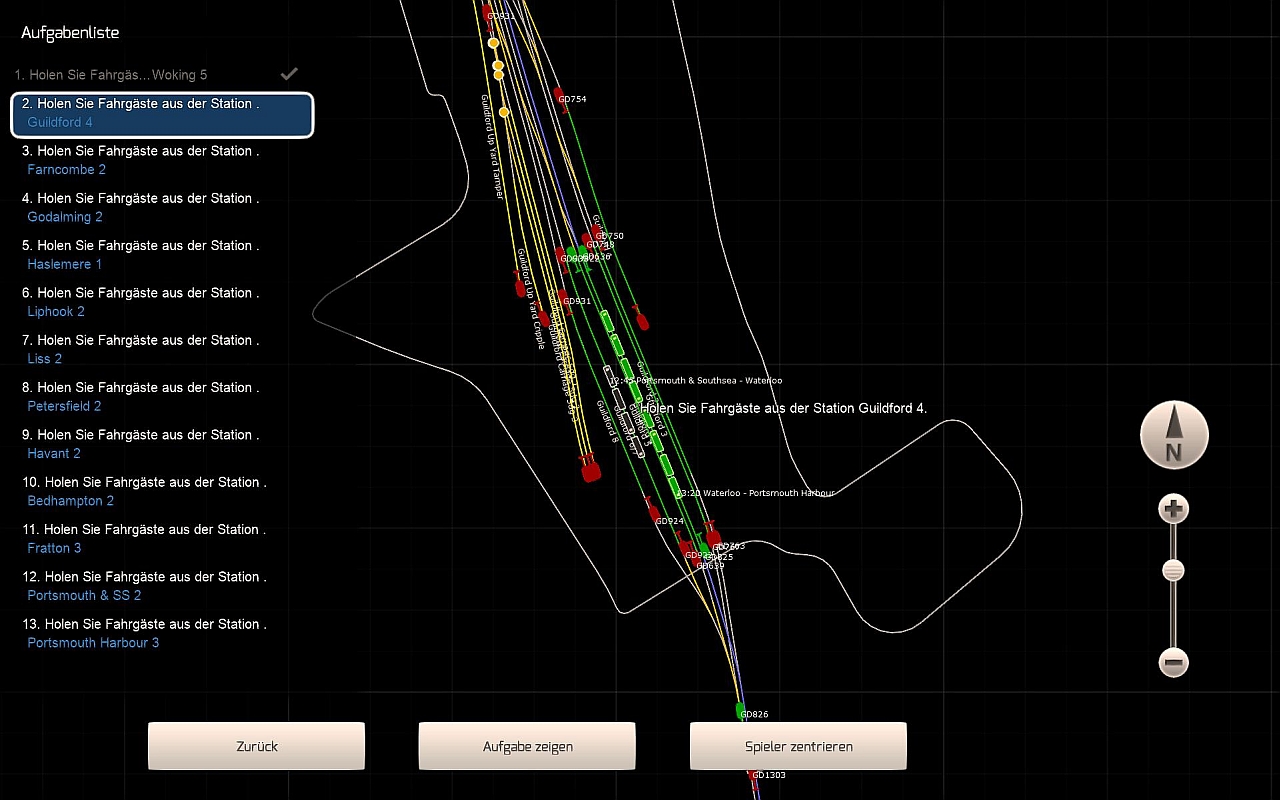Select task 6 Liphook 2
The height and width of the screenshot is (800, 1280).
[x=162, y=302]
